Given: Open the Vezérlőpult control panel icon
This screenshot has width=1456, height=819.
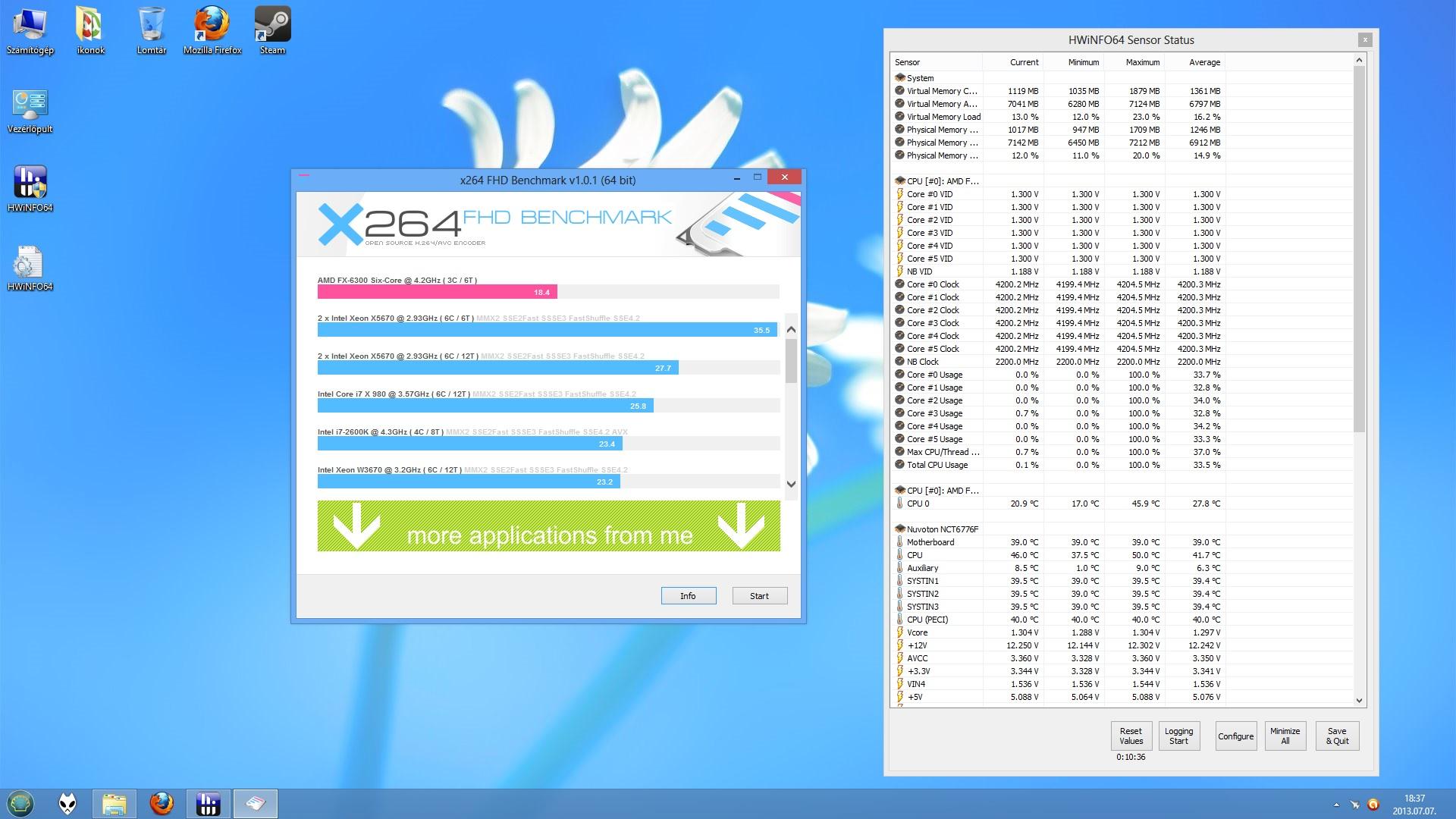Looking at the screenshot, I should (x=30, y=111).
